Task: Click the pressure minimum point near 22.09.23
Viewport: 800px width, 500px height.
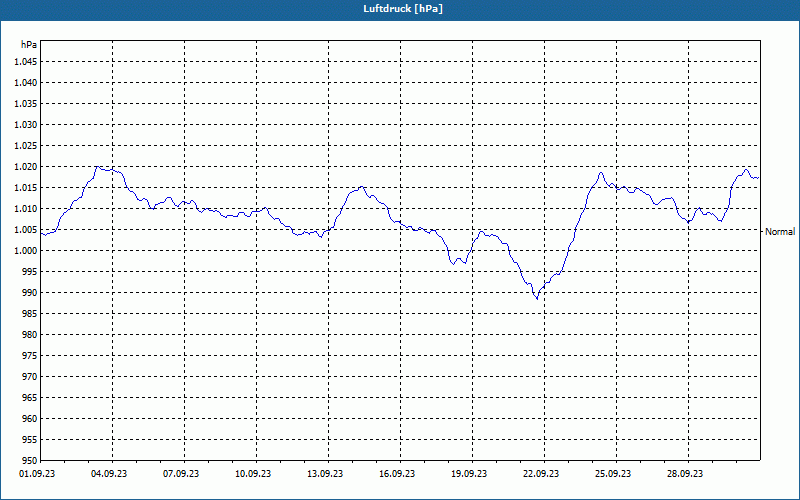Action: click(x=537, y=299)
